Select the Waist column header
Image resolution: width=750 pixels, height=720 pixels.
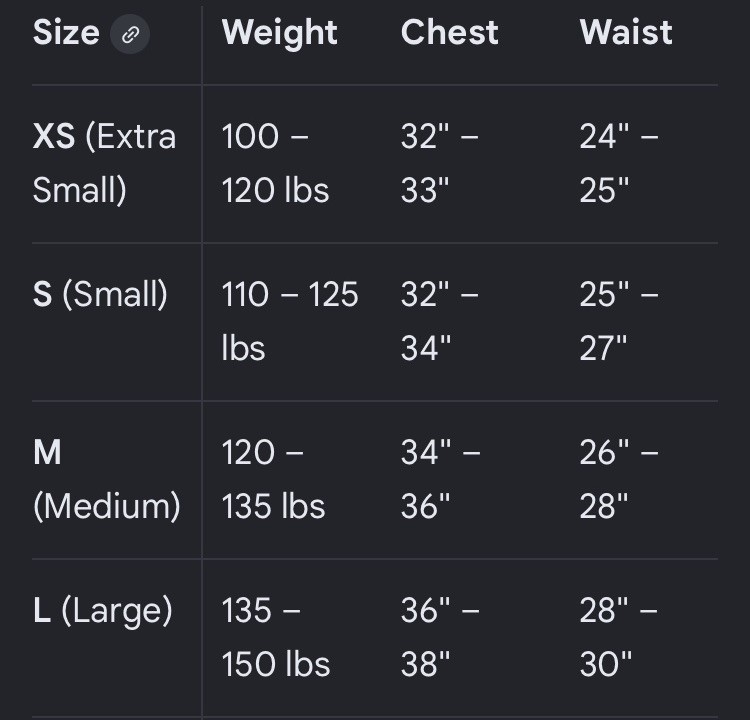point(626,33)
